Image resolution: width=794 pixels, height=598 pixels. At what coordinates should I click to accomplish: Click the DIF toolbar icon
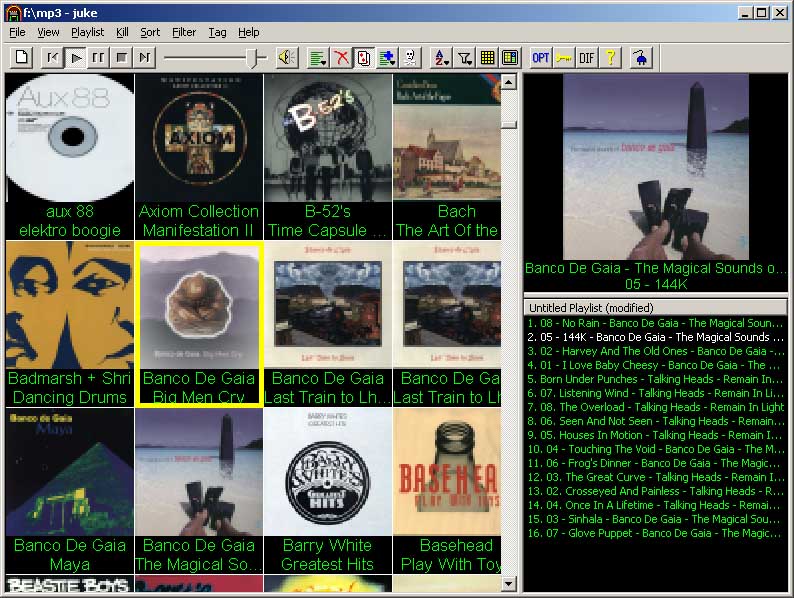(x=587, y=58)
